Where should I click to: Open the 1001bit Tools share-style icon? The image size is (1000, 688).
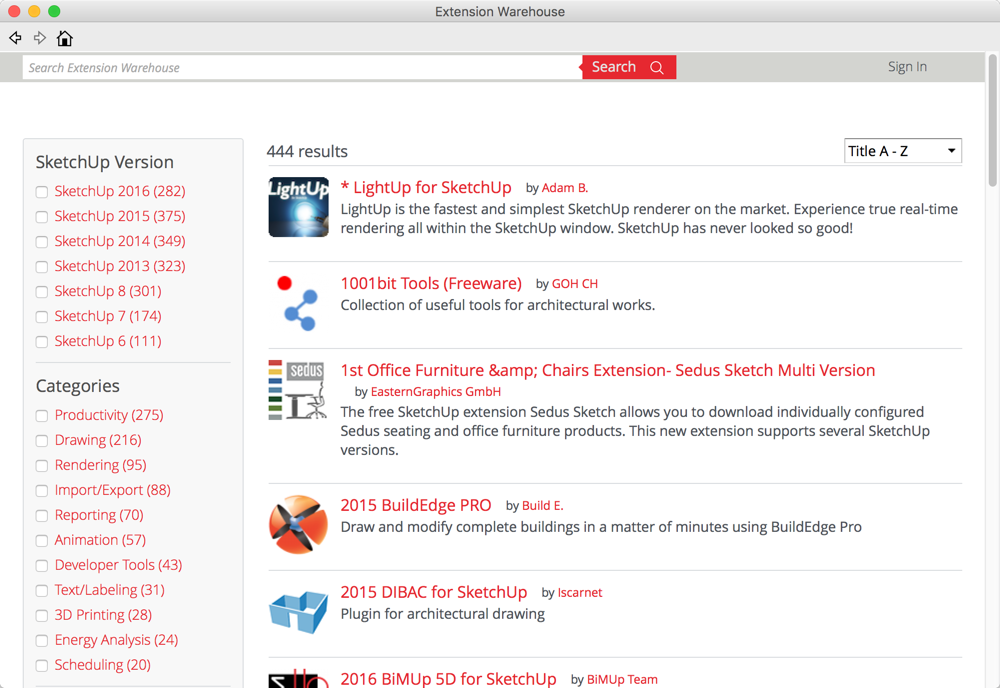(x=298, y=304)
